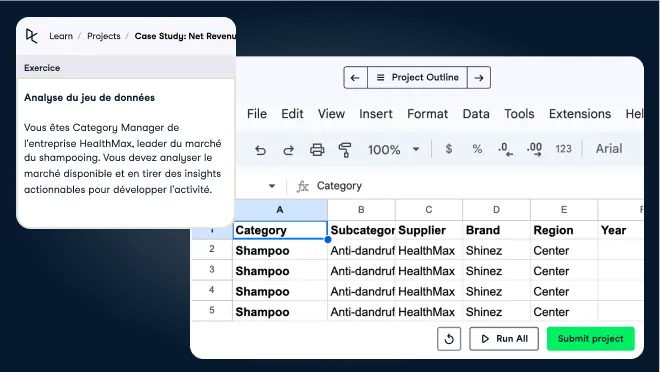The image size is (660, 372).
Task: Decrease decimal places
Action: 505,149
